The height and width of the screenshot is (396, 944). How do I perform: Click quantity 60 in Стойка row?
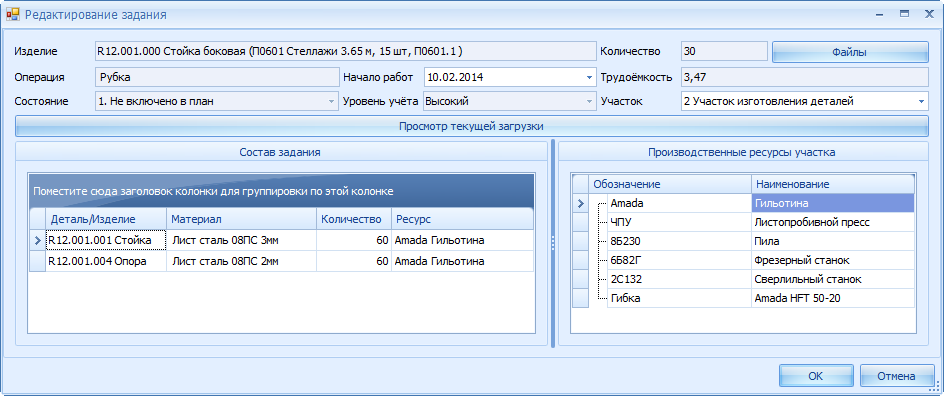pyautogui.click(x=354, y=241)
